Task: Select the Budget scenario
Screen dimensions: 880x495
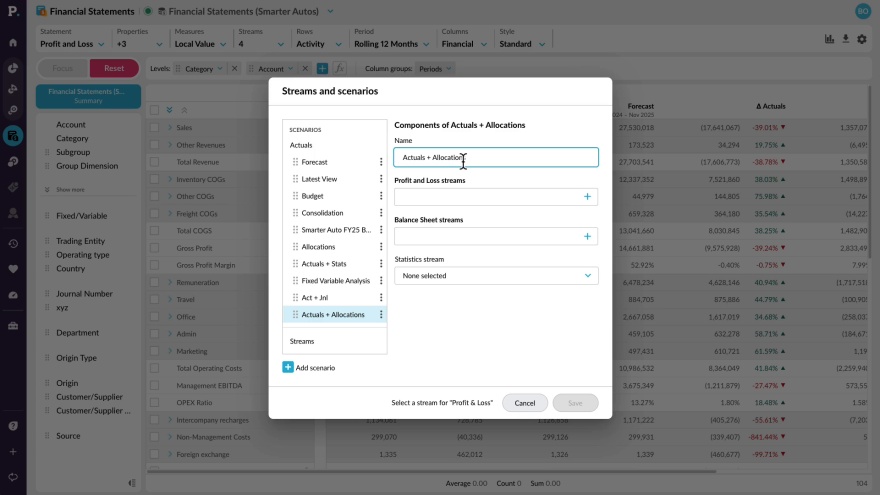Action: tap(313, 196)
